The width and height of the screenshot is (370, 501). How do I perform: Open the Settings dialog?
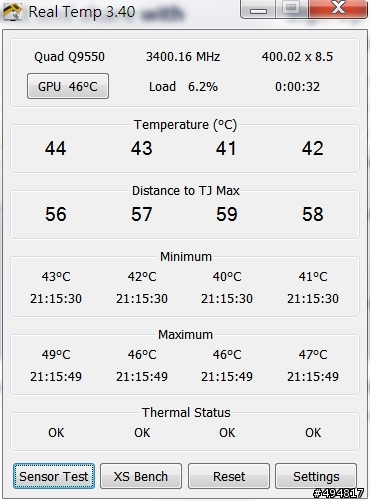click(x=316, y=476)
